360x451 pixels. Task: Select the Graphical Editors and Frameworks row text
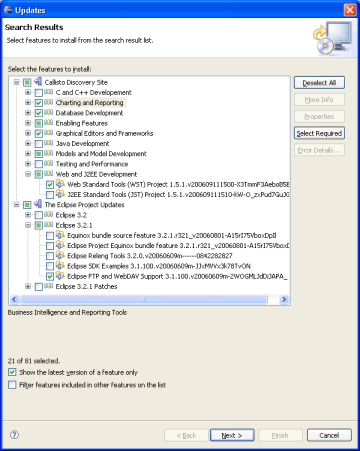(104, 133)
